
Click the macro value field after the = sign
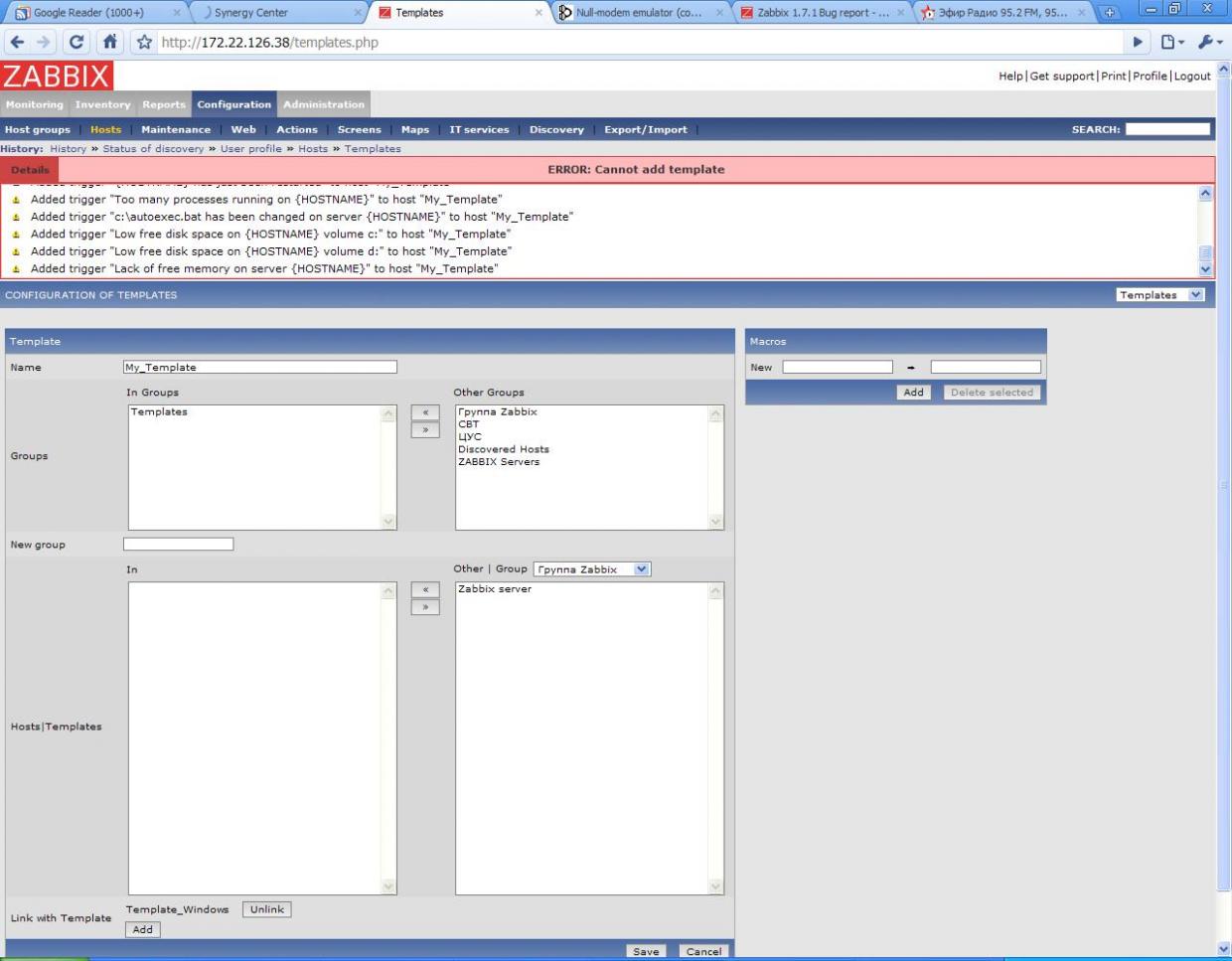click(x=986, y=368)
